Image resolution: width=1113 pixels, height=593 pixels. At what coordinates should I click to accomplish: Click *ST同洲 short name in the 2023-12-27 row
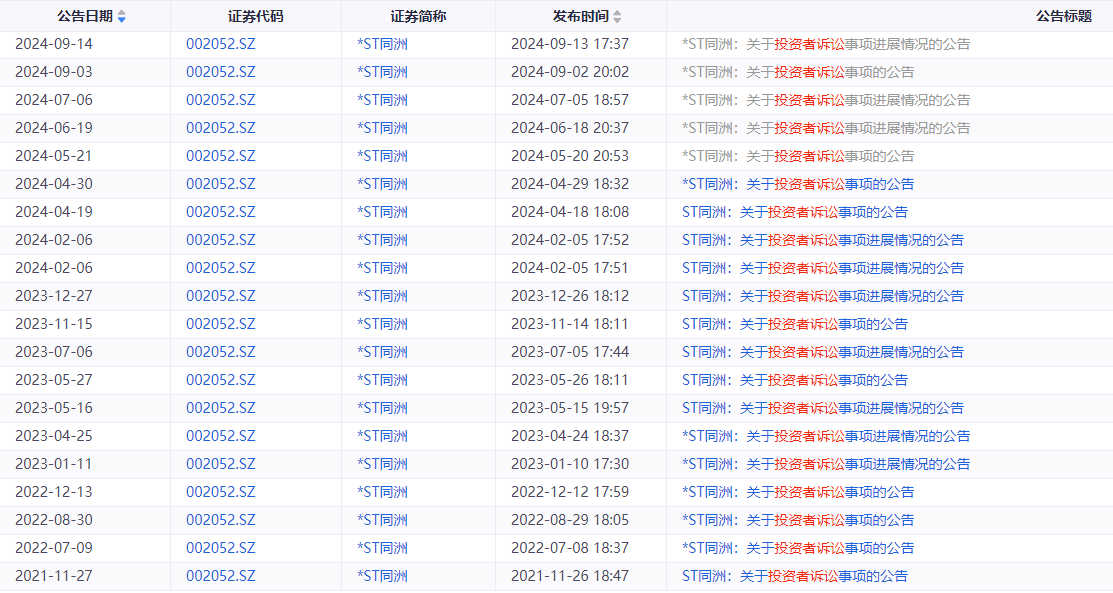[x=382, y=296]
